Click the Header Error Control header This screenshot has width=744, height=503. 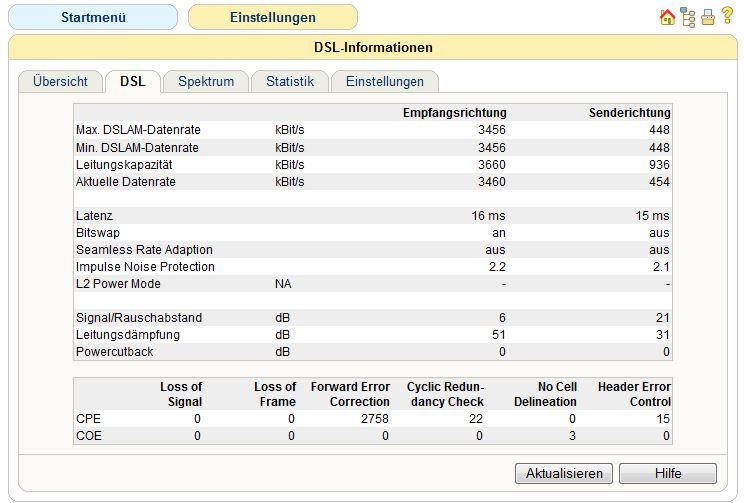634,394
